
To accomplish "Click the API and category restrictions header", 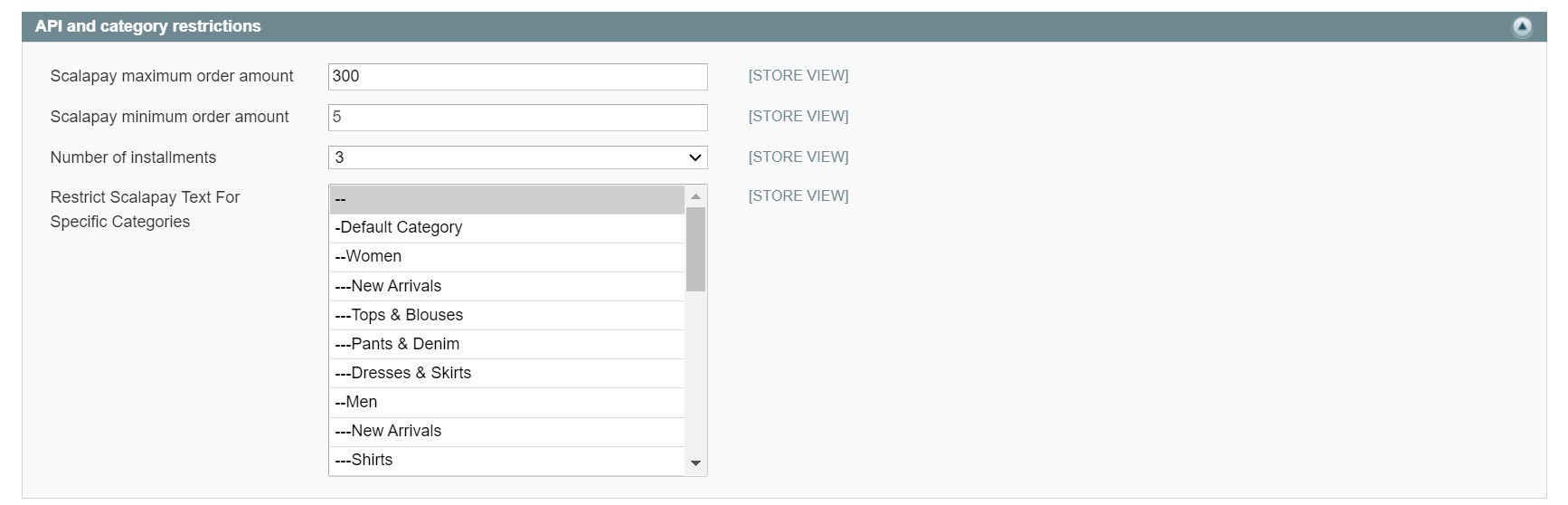I will click(784, 27).
